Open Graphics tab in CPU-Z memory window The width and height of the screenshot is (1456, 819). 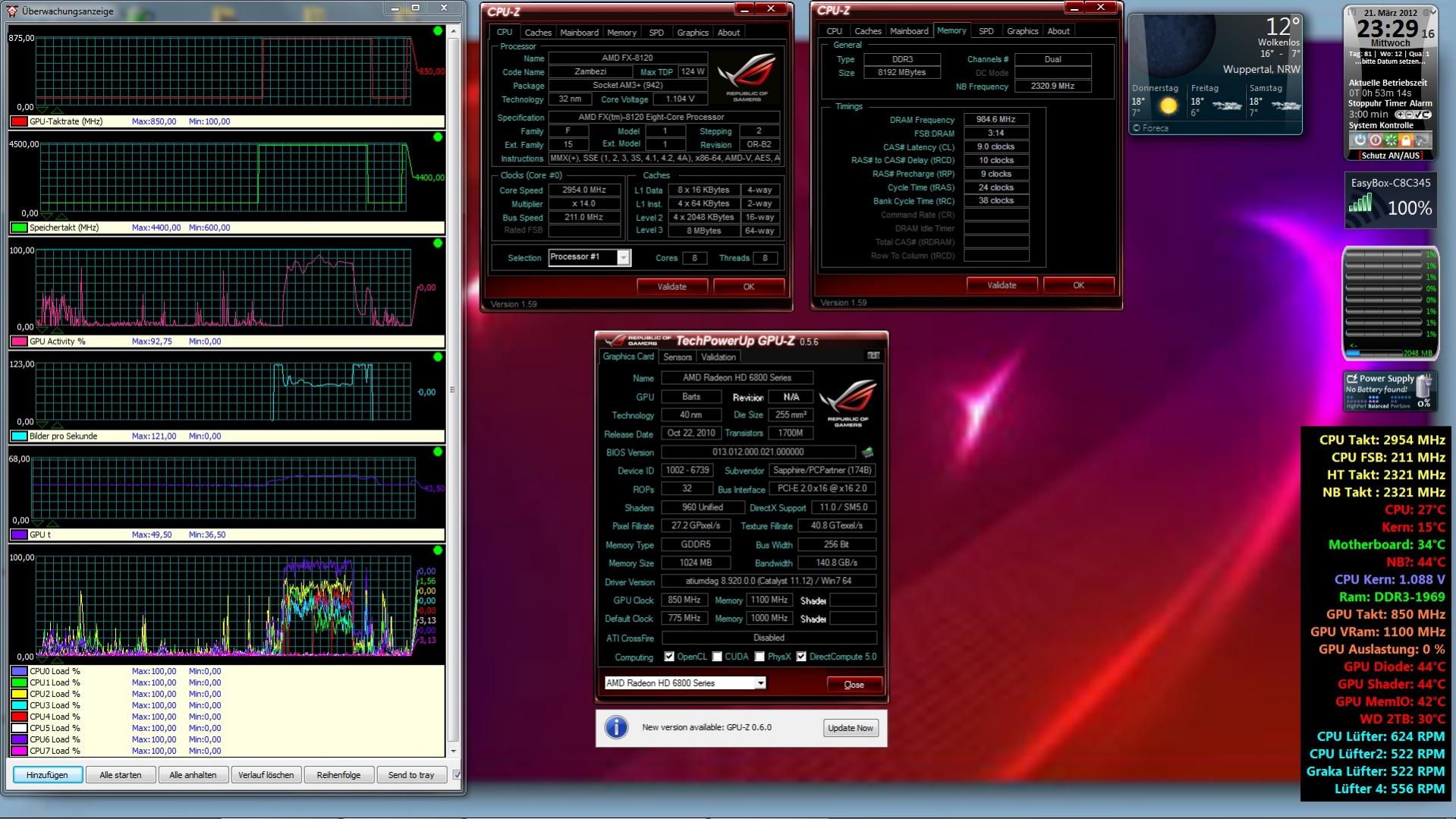(1022, 31)
